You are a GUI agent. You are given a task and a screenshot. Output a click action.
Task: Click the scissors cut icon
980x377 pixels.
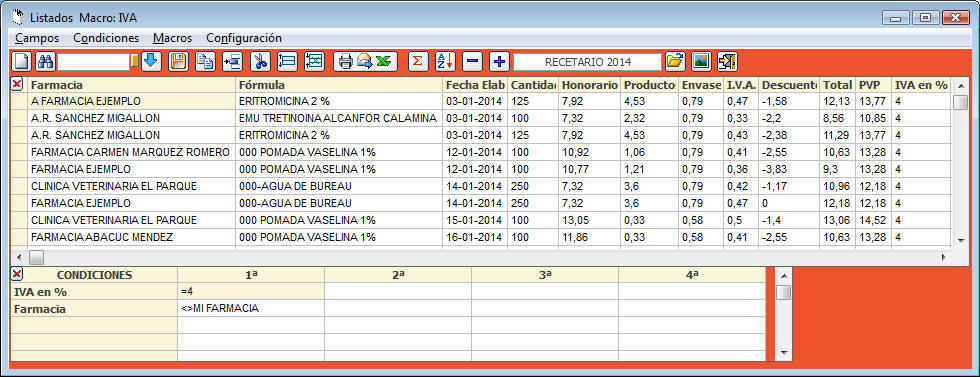point(260,61)
